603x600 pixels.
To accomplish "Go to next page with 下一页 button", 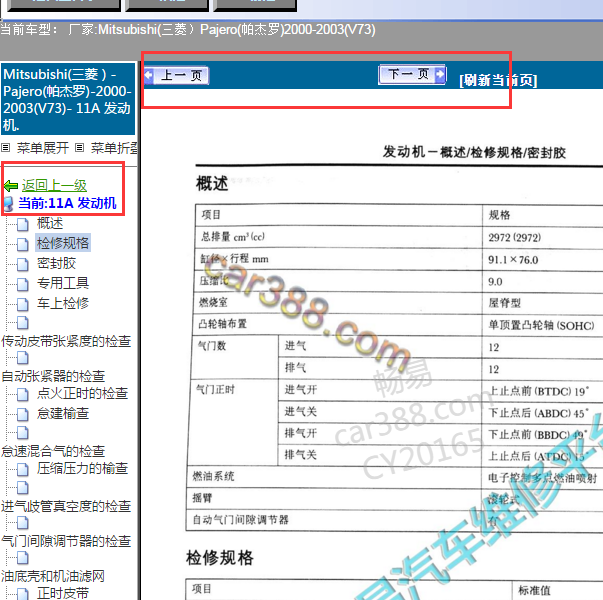I will point(412,74).
